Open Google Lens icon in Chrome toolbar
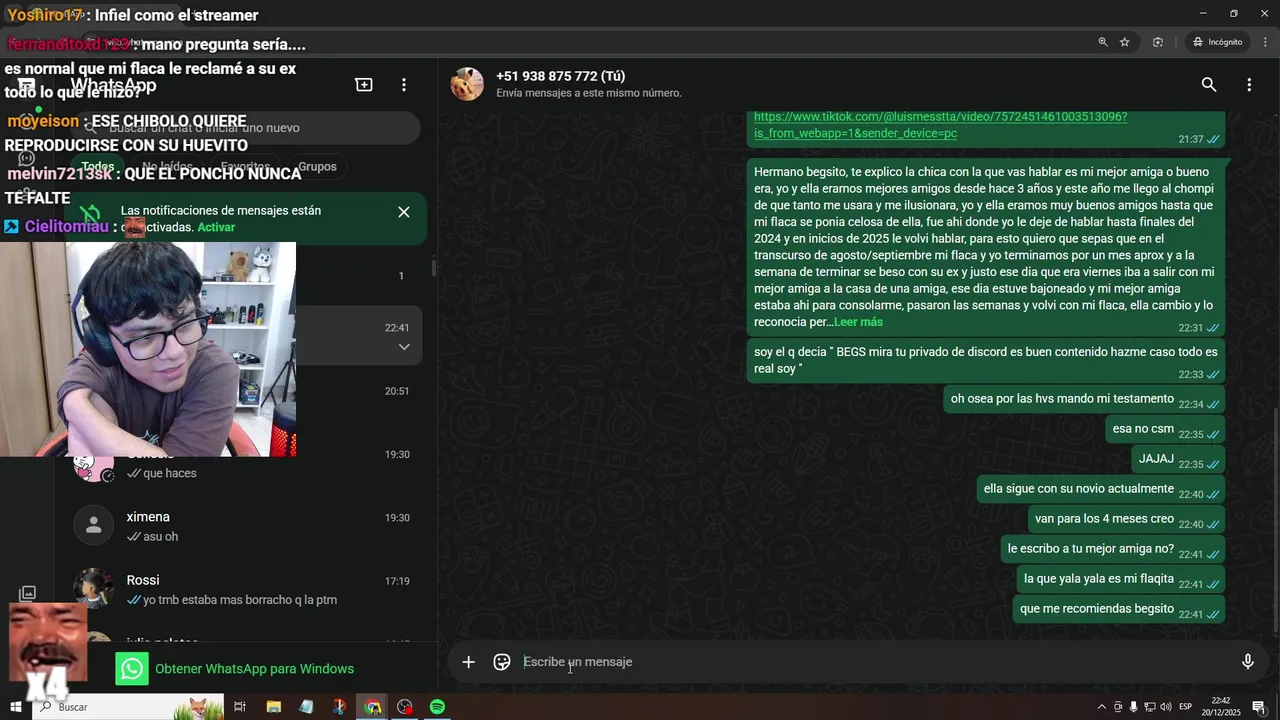Image resolution: width=1280 pixels, height=720 pixels. pos(1158,42)
